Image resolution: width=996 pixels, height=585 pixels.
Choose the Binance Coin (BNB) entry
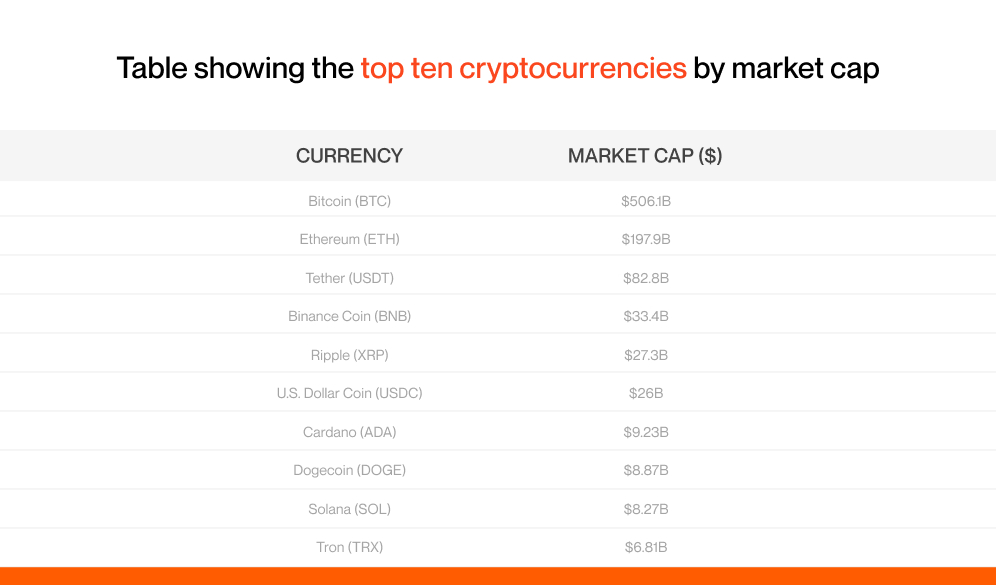[x=349, y=316]
